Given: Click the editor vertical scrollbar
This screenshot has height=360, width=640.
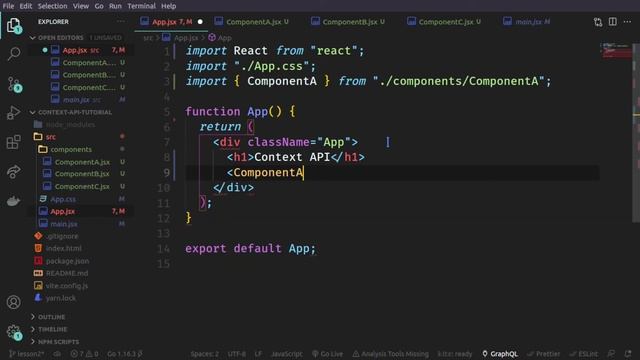Looking at the screenshot, I should [636, 133].
